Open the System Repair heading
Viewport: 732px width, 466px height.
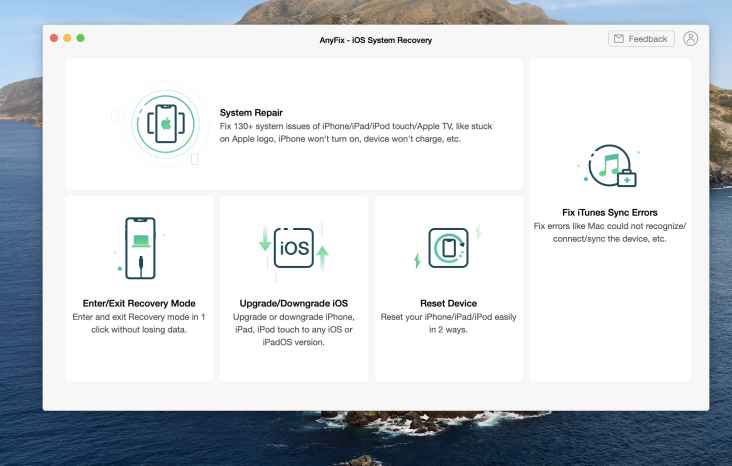click(x=252, y=112)
